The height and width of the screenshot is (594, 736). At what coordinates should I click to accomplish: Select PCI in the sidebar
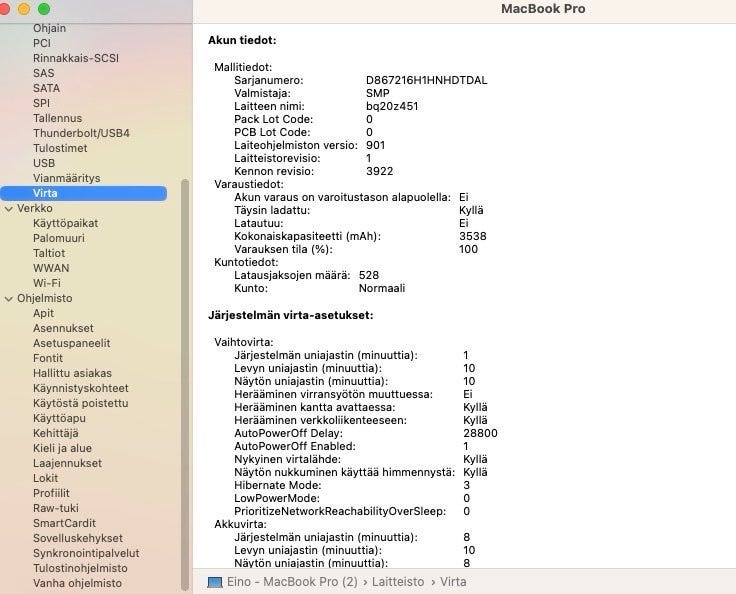42,43
